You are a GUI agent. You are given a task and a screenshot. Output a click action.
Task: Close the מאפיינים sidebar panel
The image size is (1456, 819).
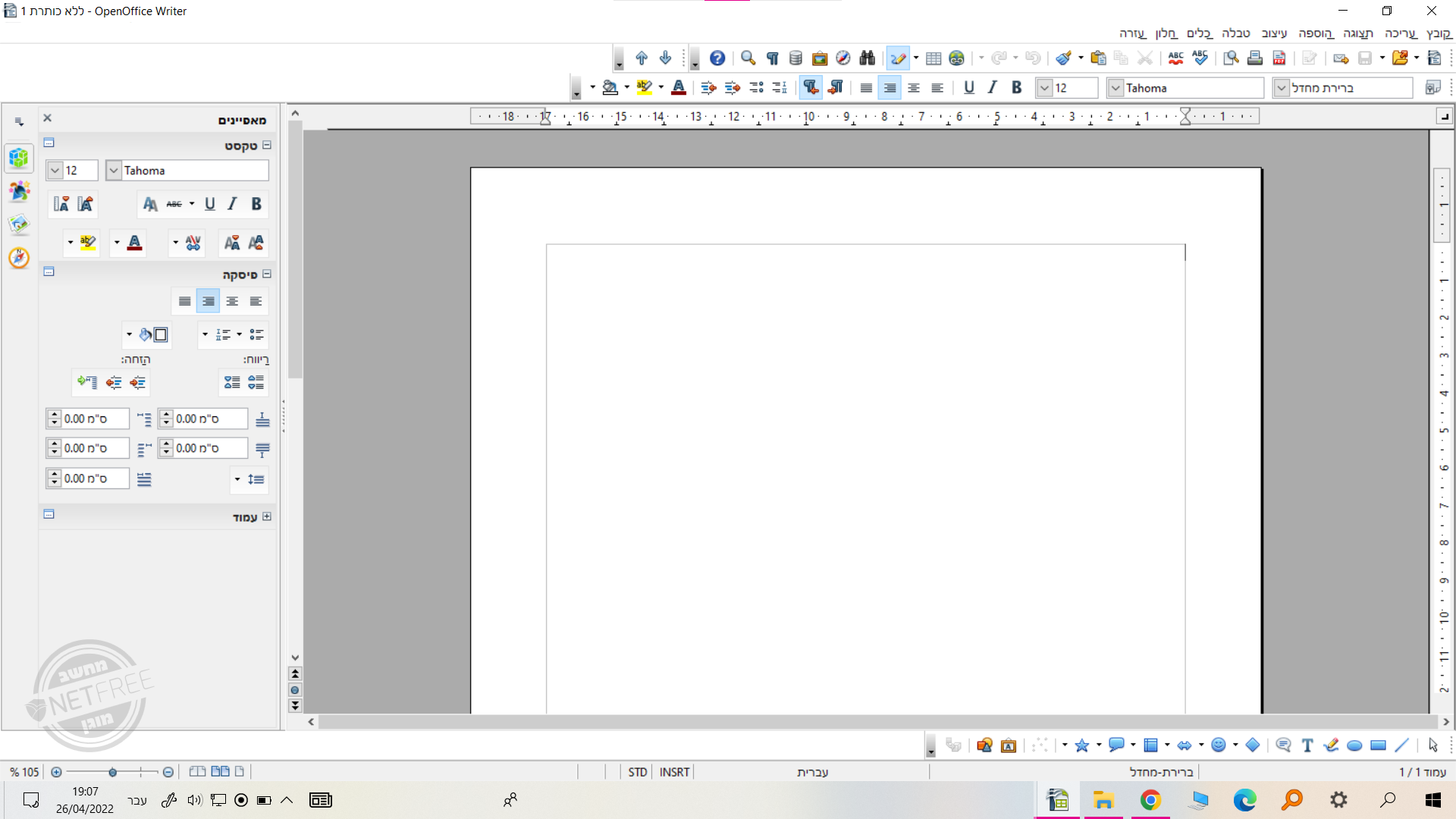pos(47,118)
